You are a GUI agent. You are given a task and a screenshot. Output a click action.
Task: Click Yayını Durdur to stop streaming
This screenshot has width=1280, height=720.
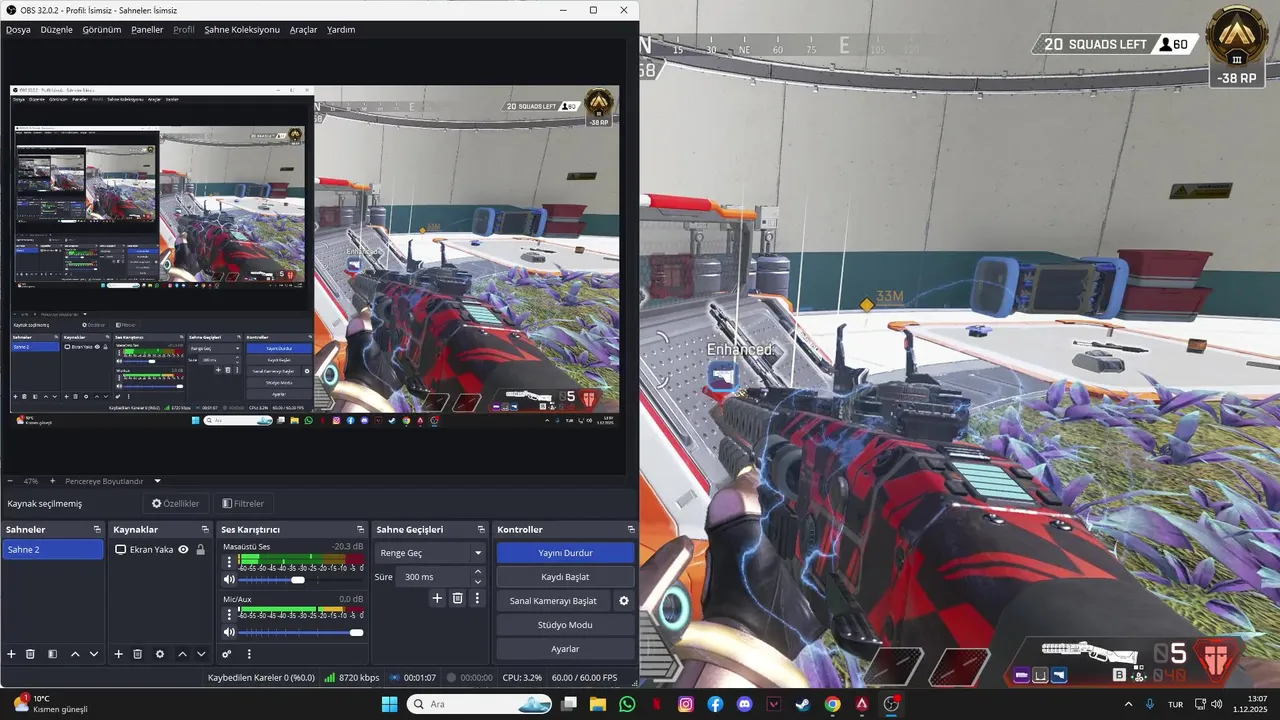(565, 553)
